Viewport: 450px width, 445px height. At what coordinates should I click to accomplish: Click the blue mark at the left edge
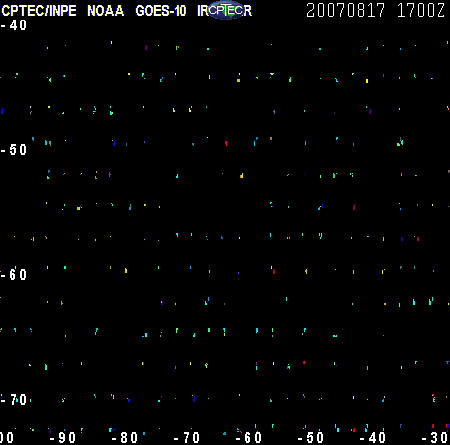2,111
